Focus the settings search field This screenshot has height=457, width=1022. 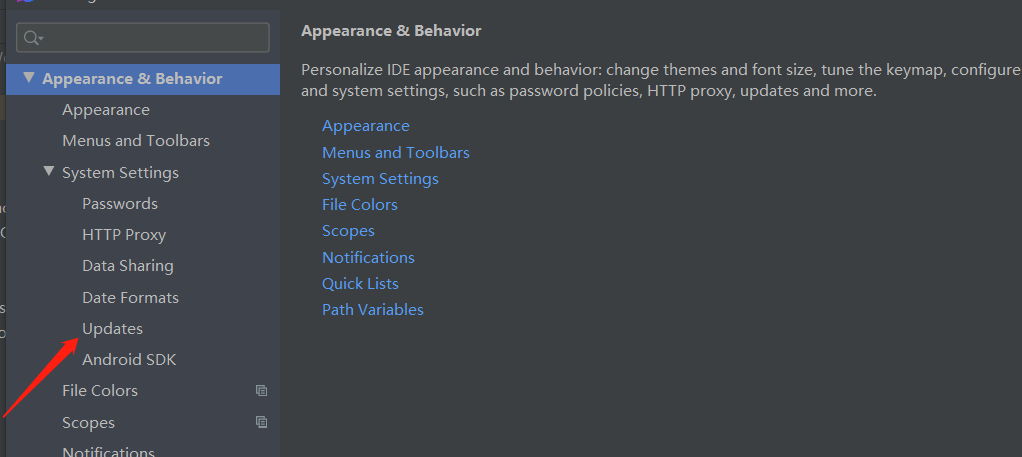coord(143,38)
